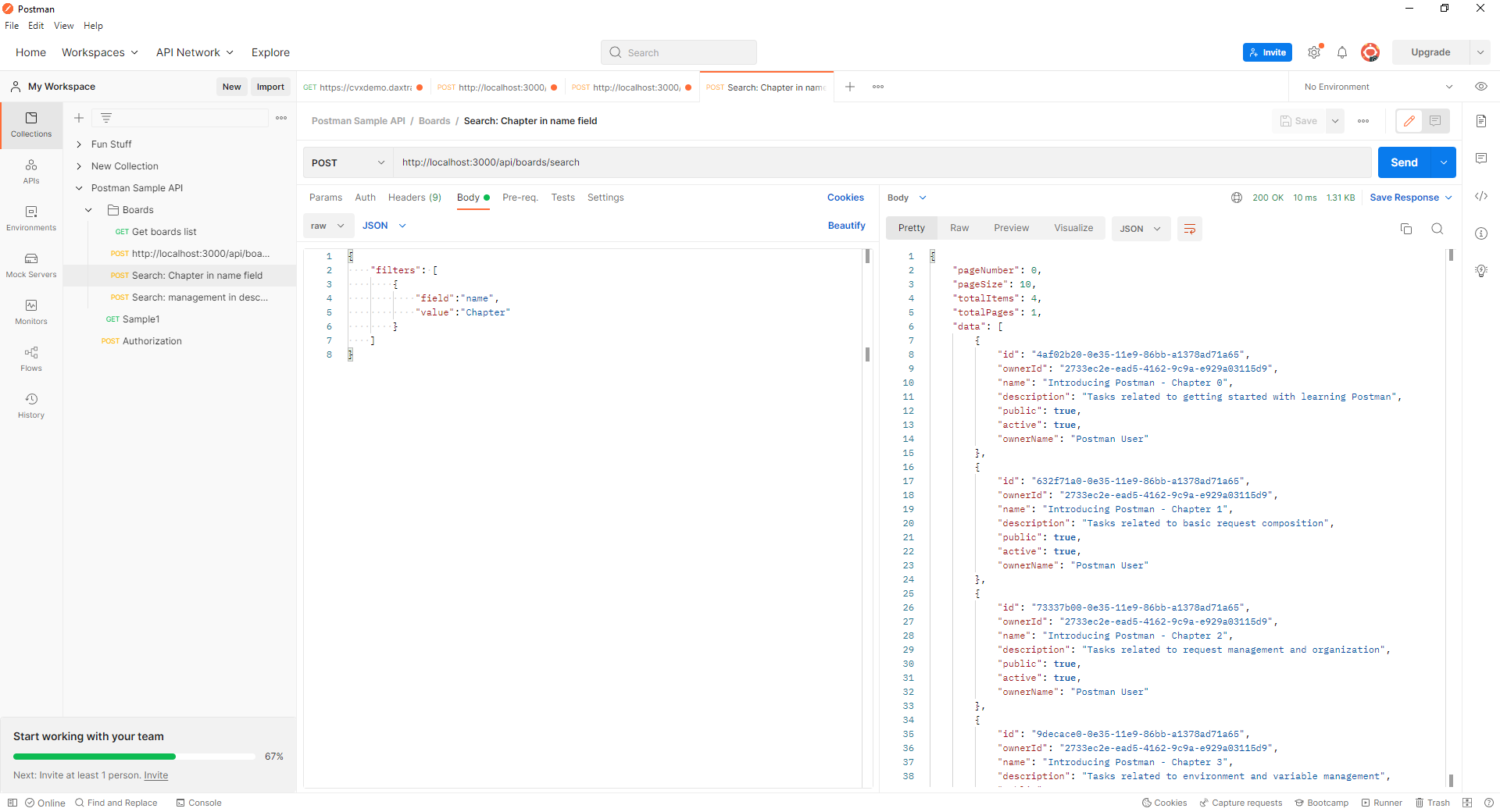The width and height of the screenshot is (1500, 812).
Task: Open the request info icon in right sidebar
Action: coord(1481,233)
